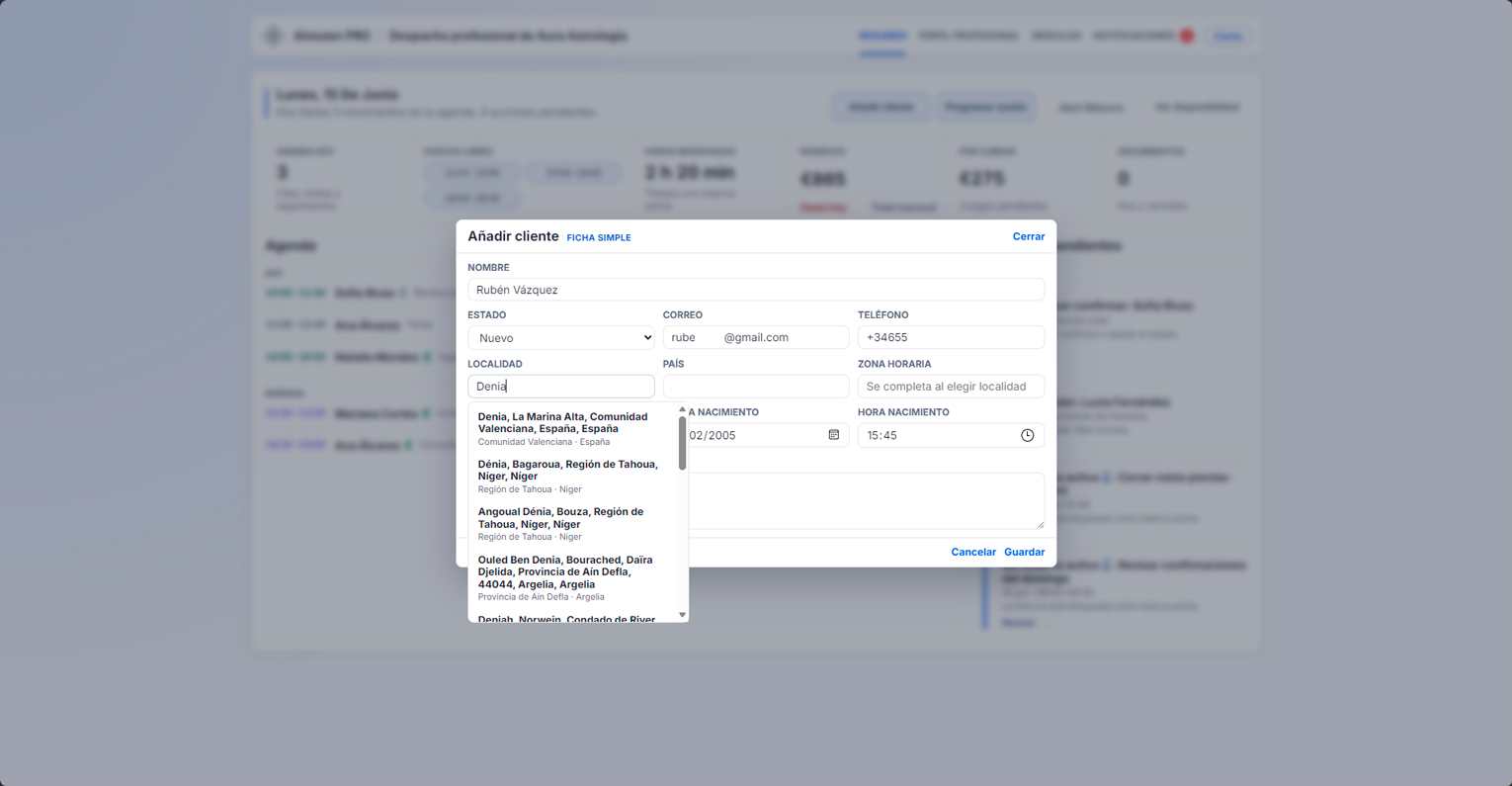Click the notes text area
This screenshot has height=786, width=1512.
(x=866, y=500)
